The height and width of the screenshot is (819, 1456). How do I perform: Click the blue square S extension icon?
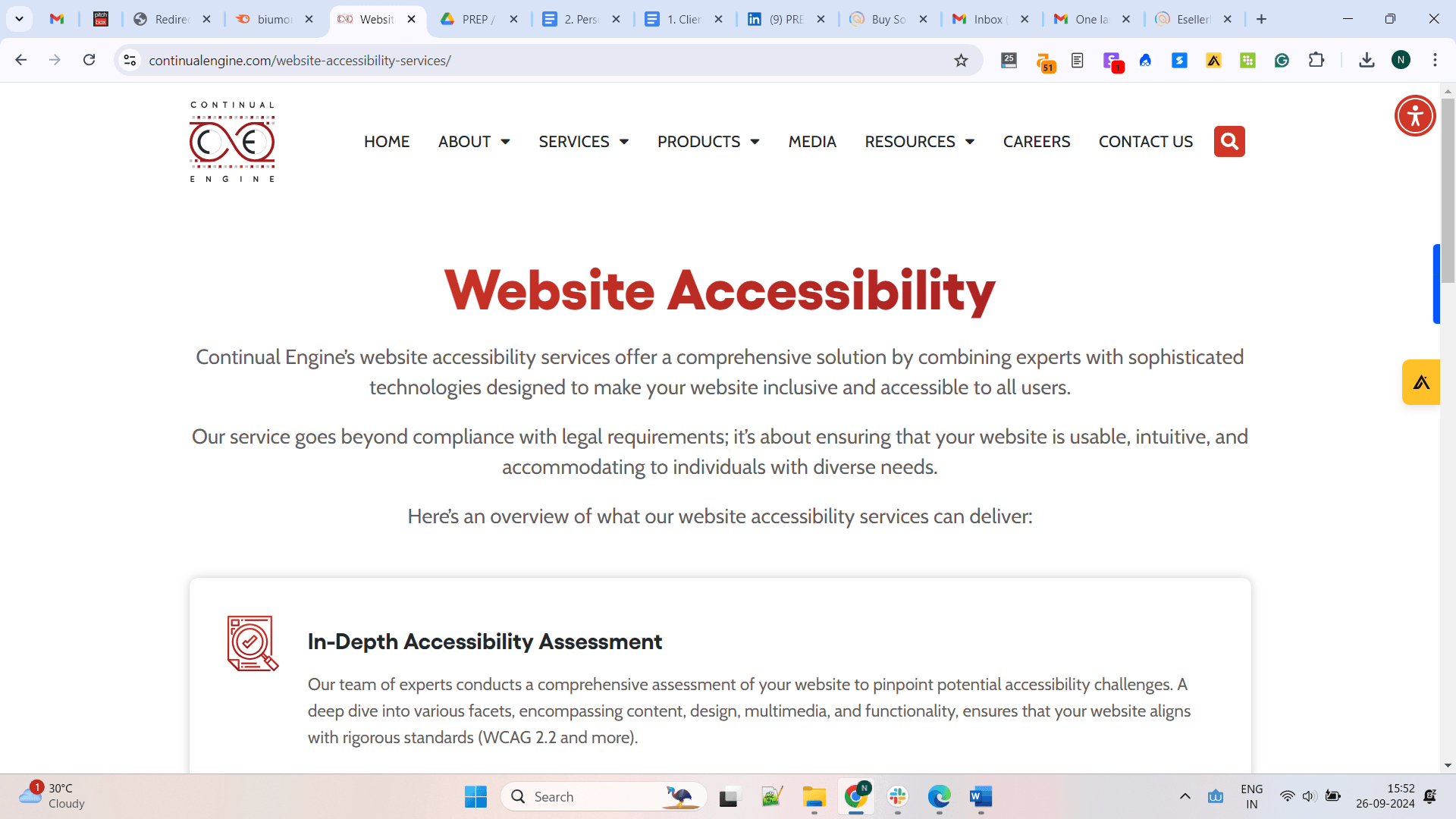pyautogui.click(x=1179, y=61)
